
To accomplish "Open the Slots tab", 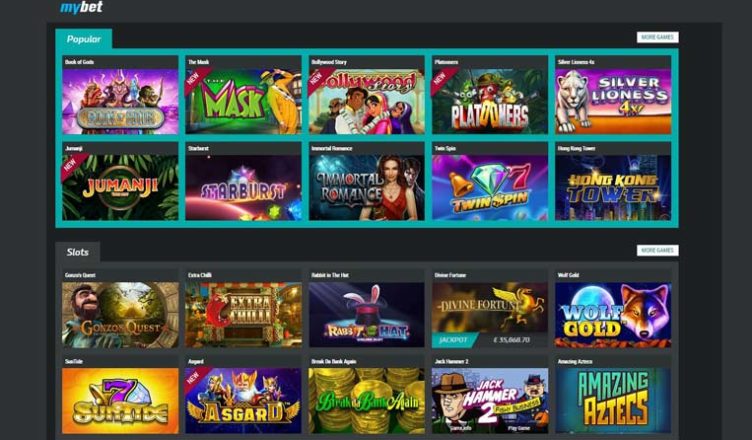I will [77, 252].
